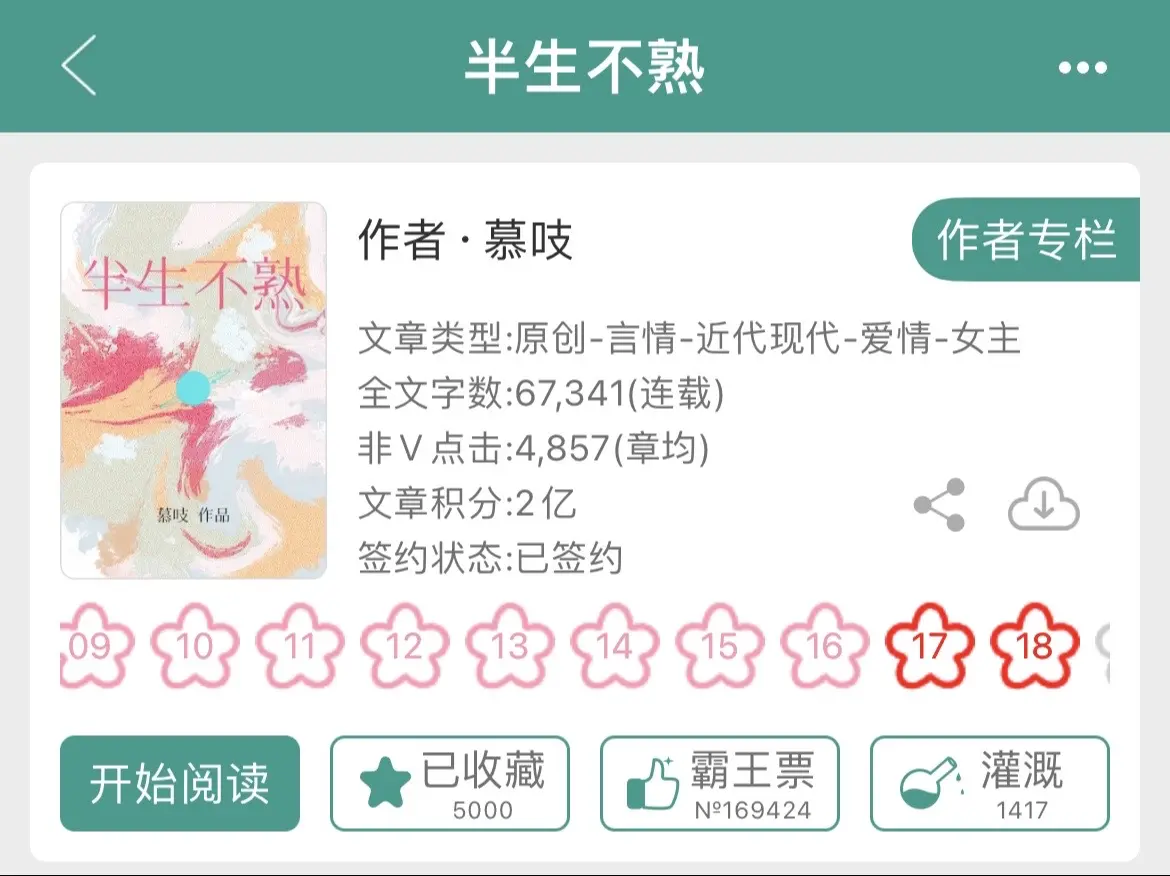The width and height of the screenshot is (1170, 876).
Task: Select red flower badge number 17
Action: tap(930, 645)
